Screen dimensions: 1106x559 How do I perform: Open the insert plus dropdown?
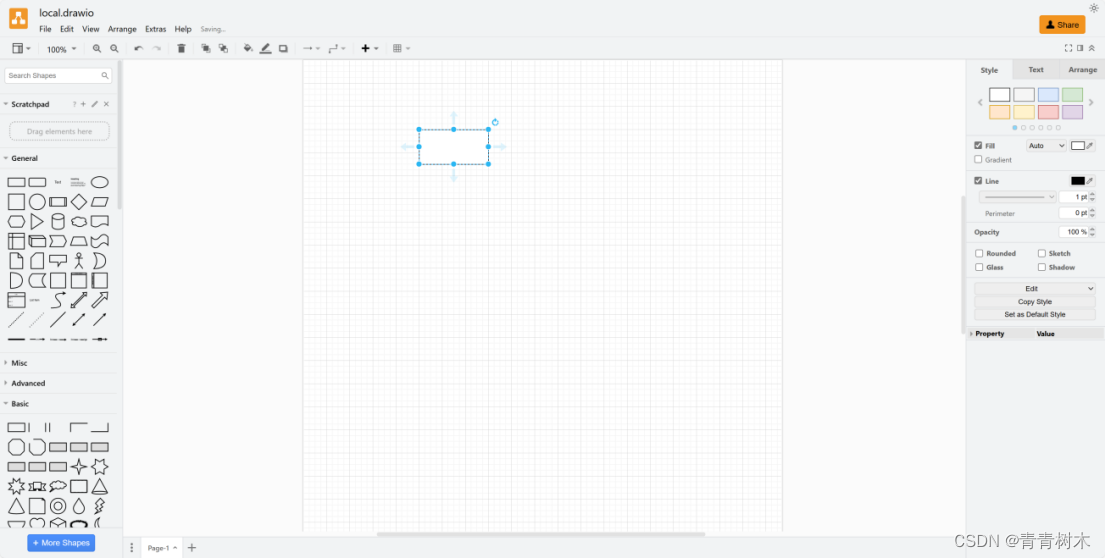[370, 49]
